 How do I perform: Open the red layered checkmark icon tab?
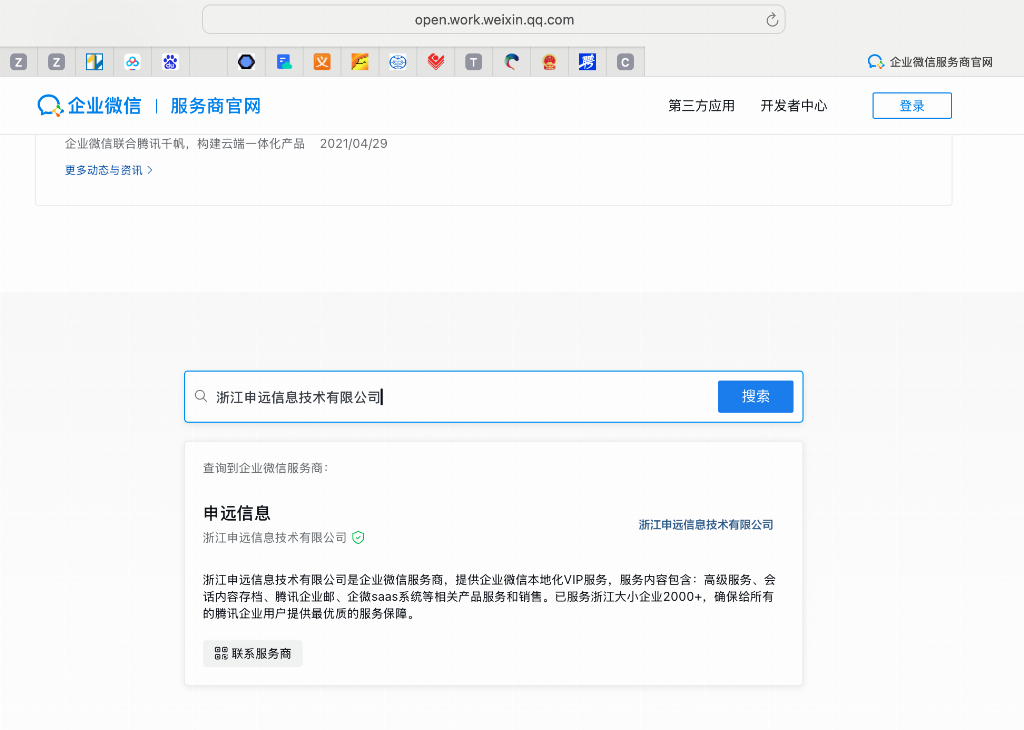click(x=436, y=62)
